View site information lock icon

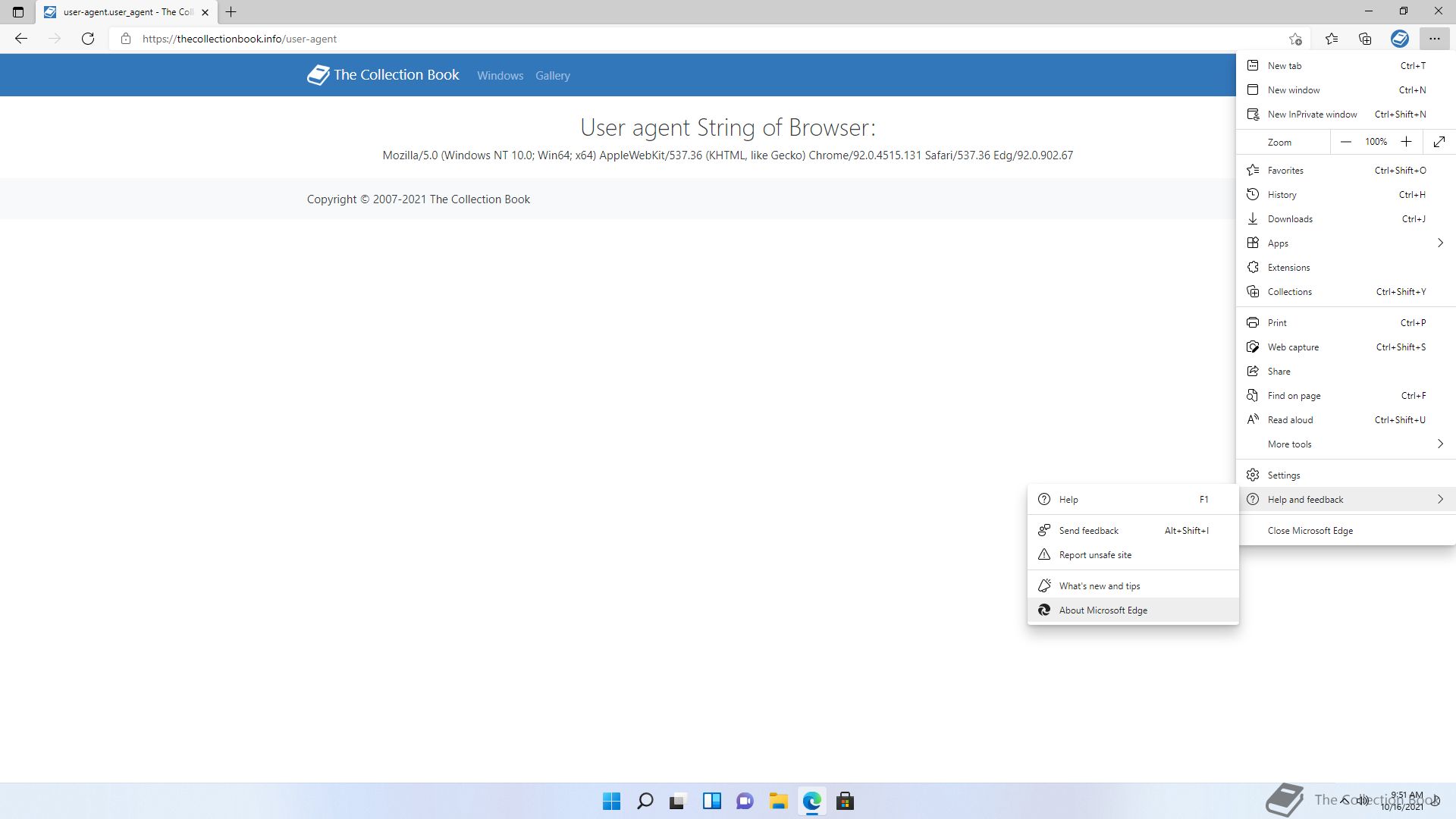point(126,39)
